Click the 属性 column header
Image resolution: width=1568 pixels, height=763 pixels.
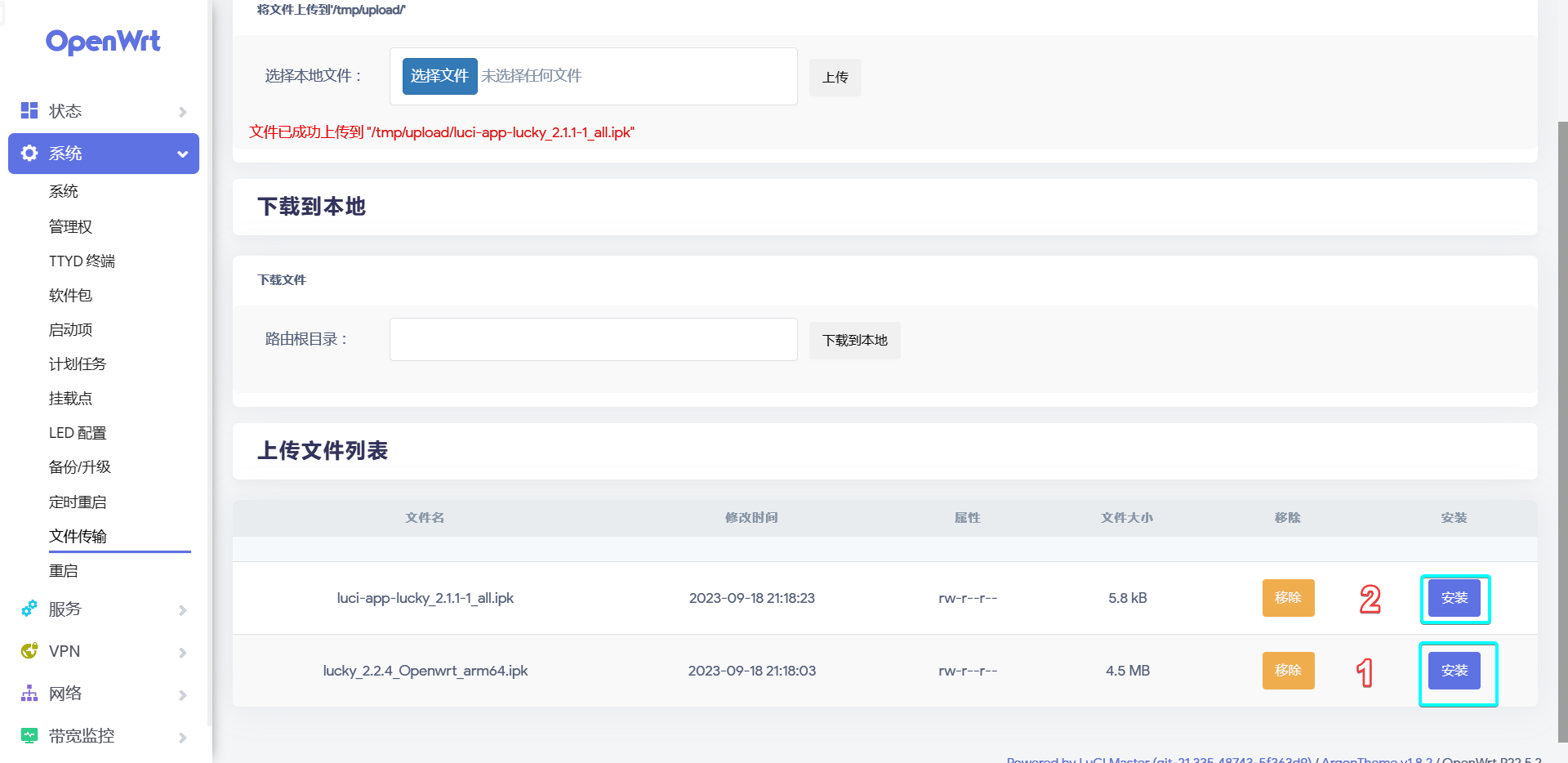point(968,518)
